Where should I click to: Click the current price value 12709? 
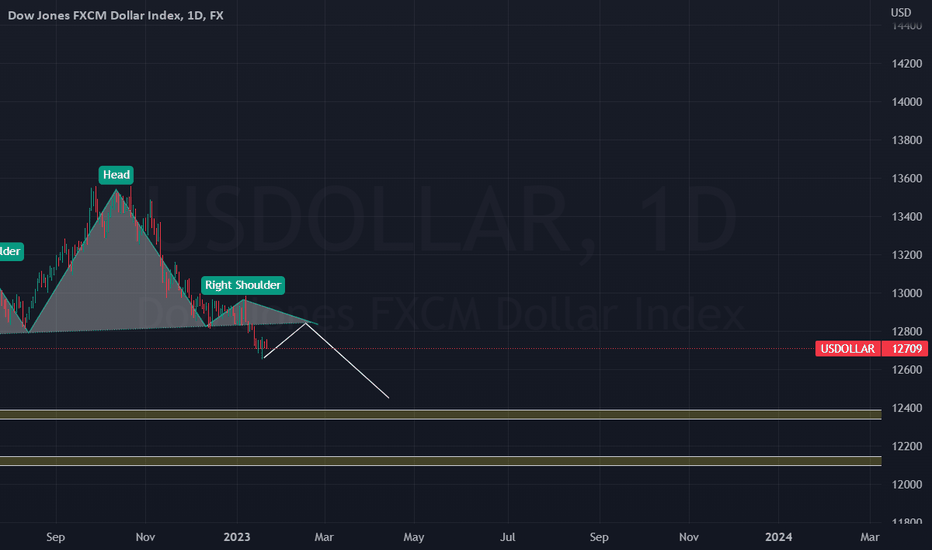906,349
